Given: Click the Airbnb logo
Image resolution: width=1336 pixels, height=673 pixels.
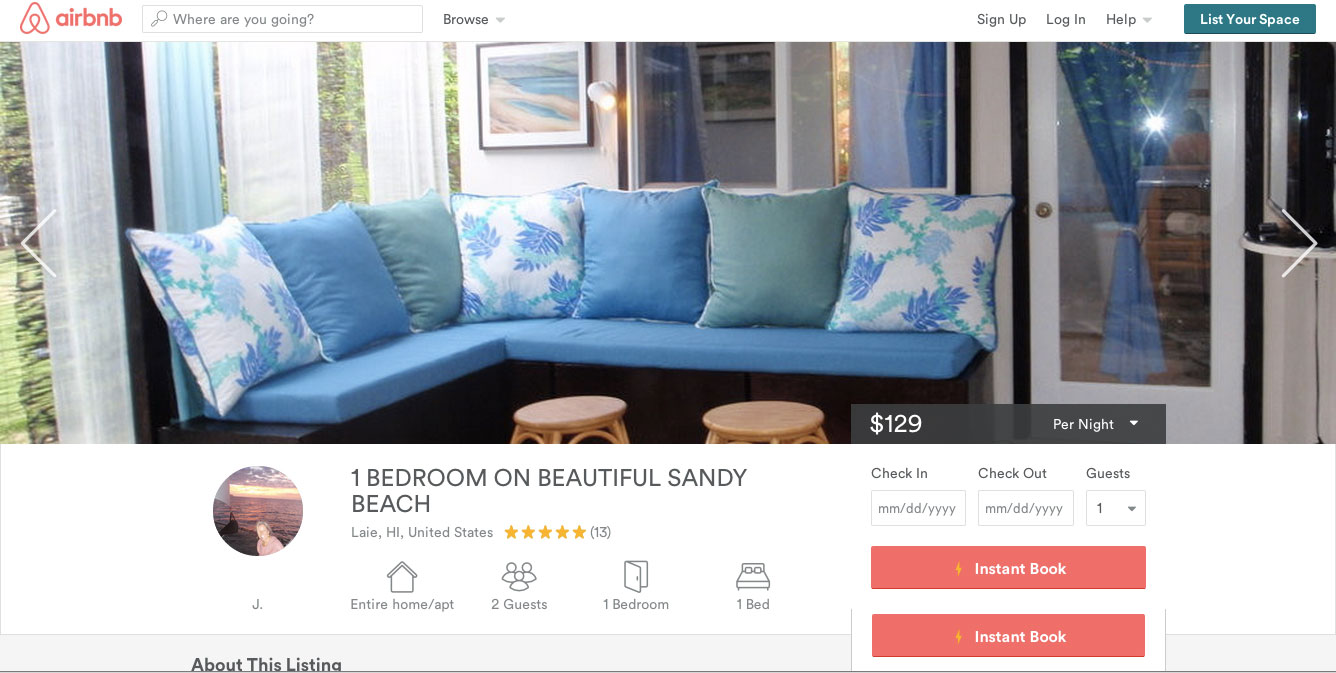Looking at the screenshot, I should 70,19.
